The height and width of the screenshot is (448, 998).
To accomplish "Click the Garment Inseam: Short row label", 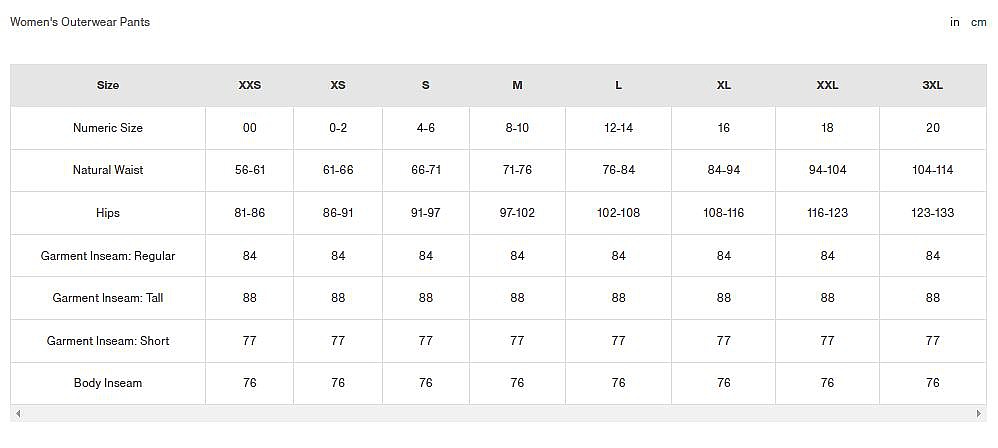I will click(108, 341).
